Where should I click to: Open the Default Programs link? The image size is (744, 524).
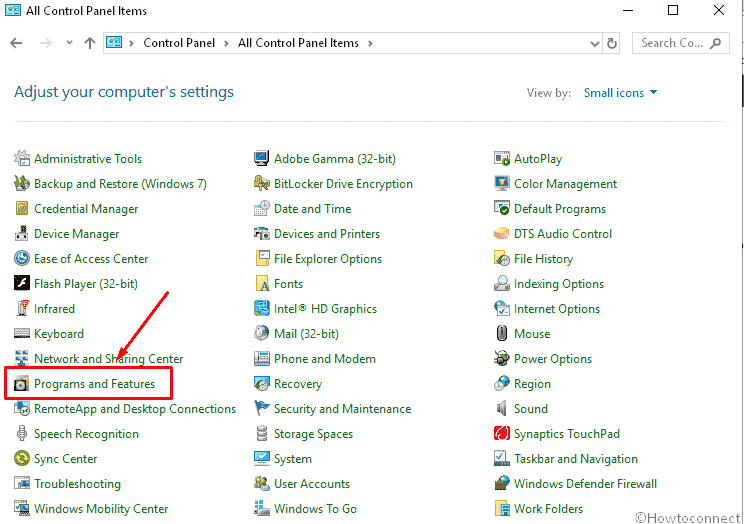tap(560, 209)
